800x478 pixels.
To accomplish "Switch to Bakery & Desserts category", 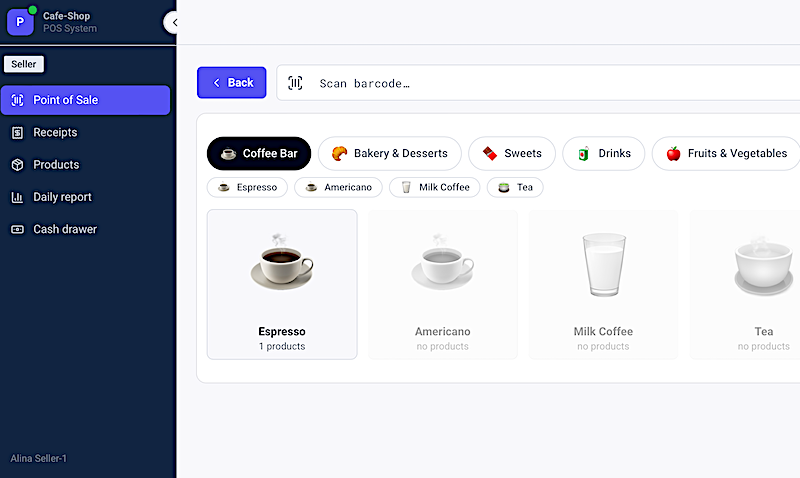I will pos(390,154).
